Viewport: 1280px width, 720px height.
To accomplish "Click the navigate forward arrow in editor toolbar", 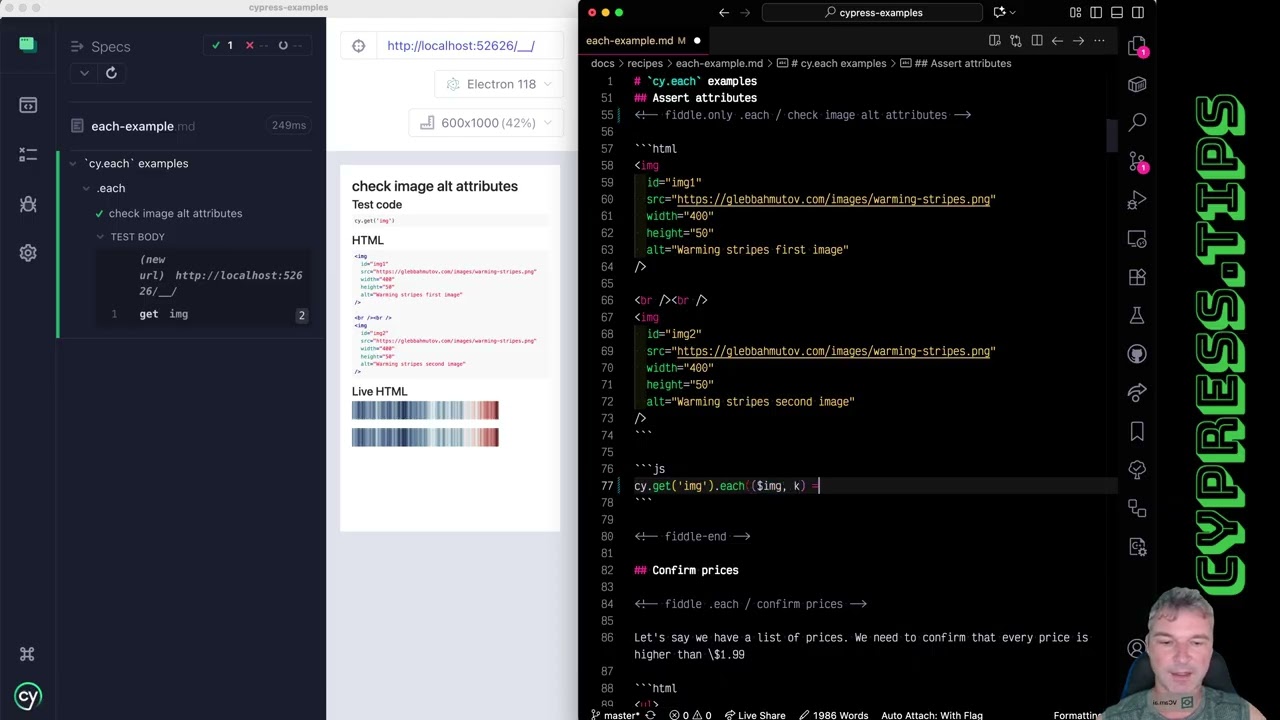I will pyautogui.click(x=1079, y=41).
